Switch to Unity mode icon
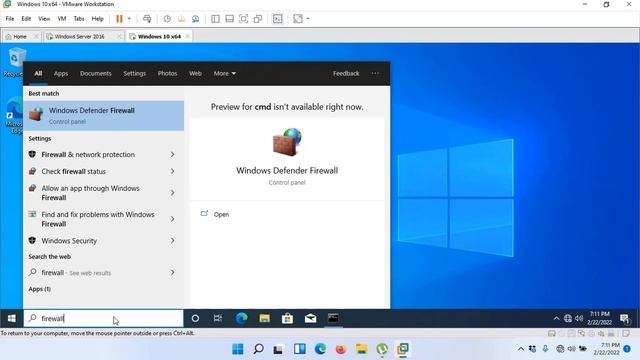 [258, 19]
